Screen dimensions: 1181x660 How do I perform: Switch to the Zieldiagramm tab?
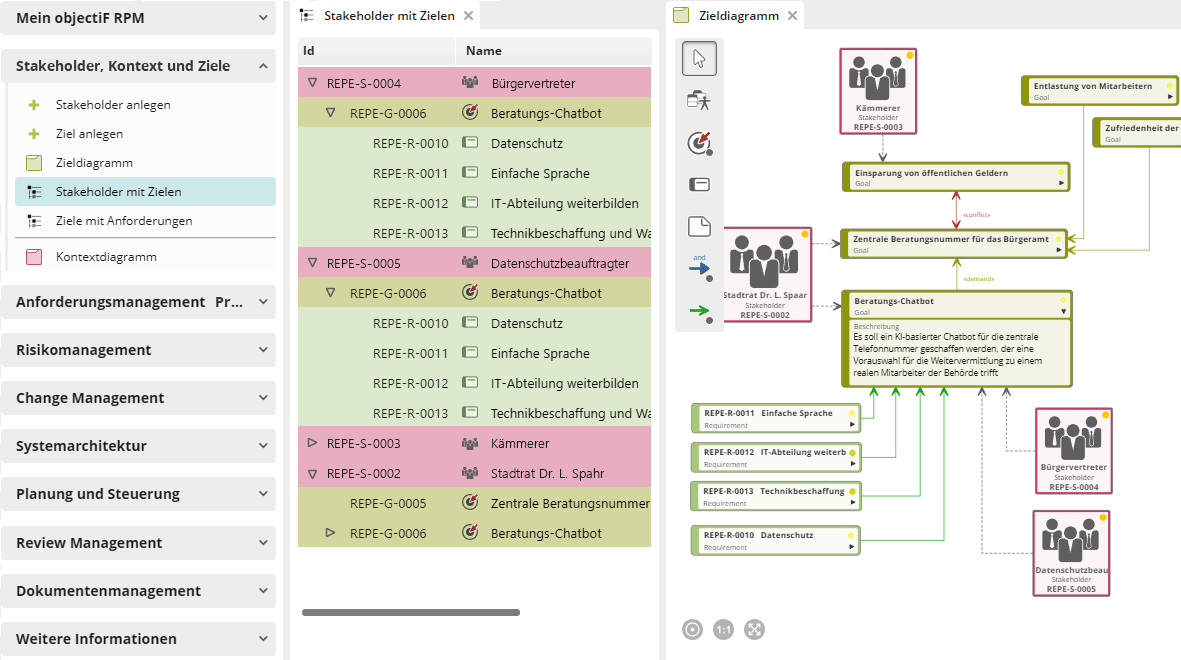[x=738, y=15]
